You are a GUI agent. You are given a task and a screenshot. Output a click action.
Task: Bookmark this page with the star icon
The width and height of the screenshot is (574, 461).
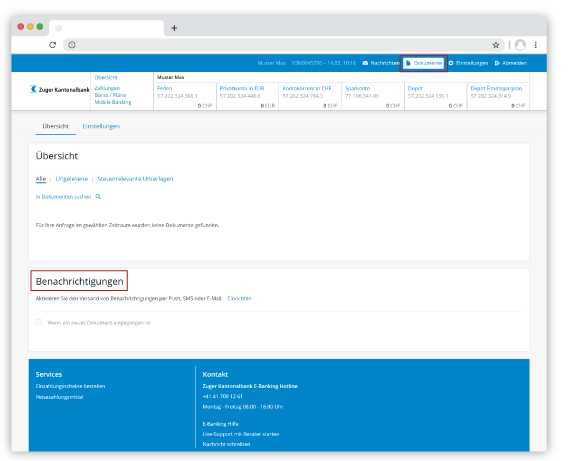pyautogui.click(x=496, y=45)
